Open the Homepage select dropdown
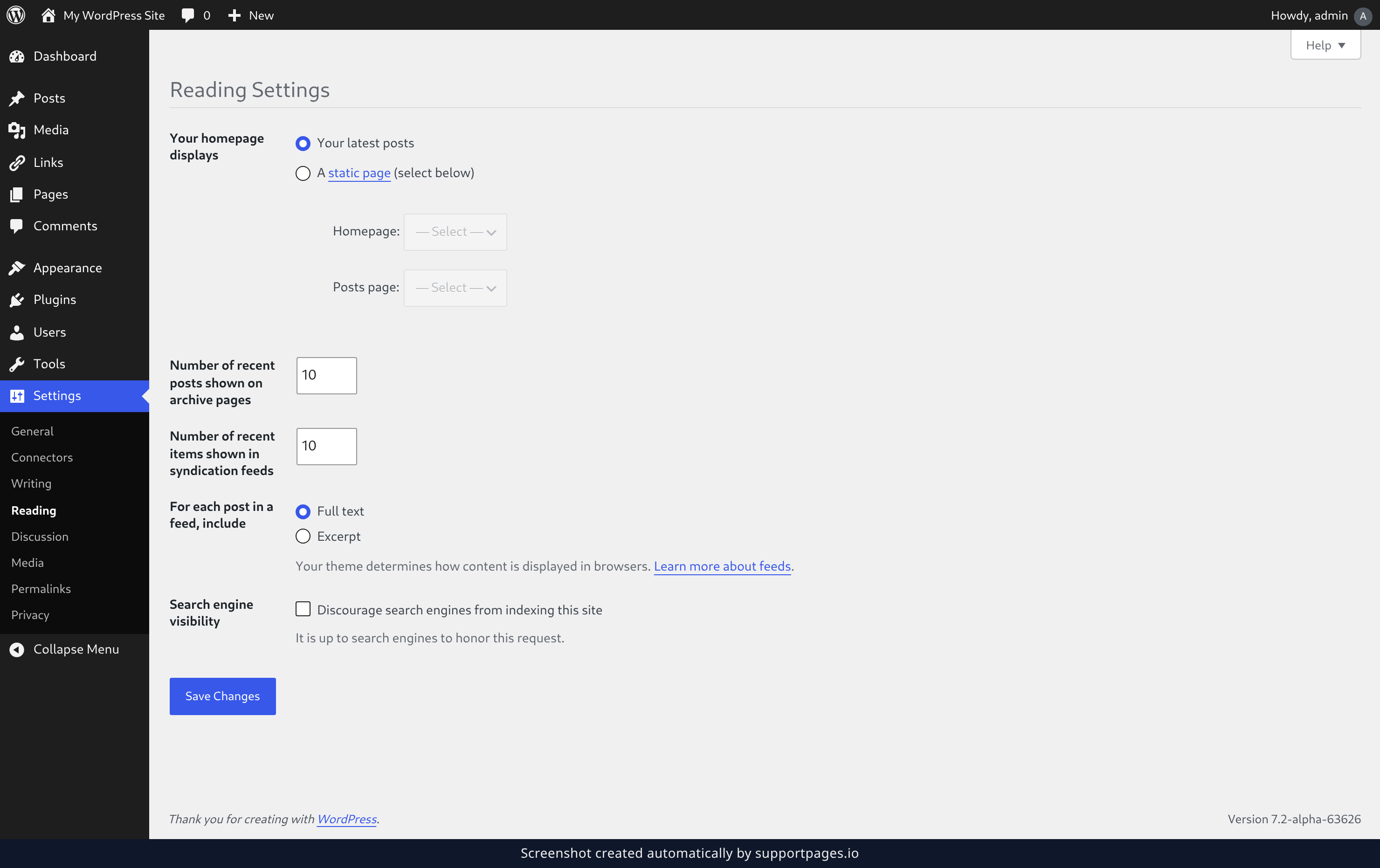 coord(455,232)
